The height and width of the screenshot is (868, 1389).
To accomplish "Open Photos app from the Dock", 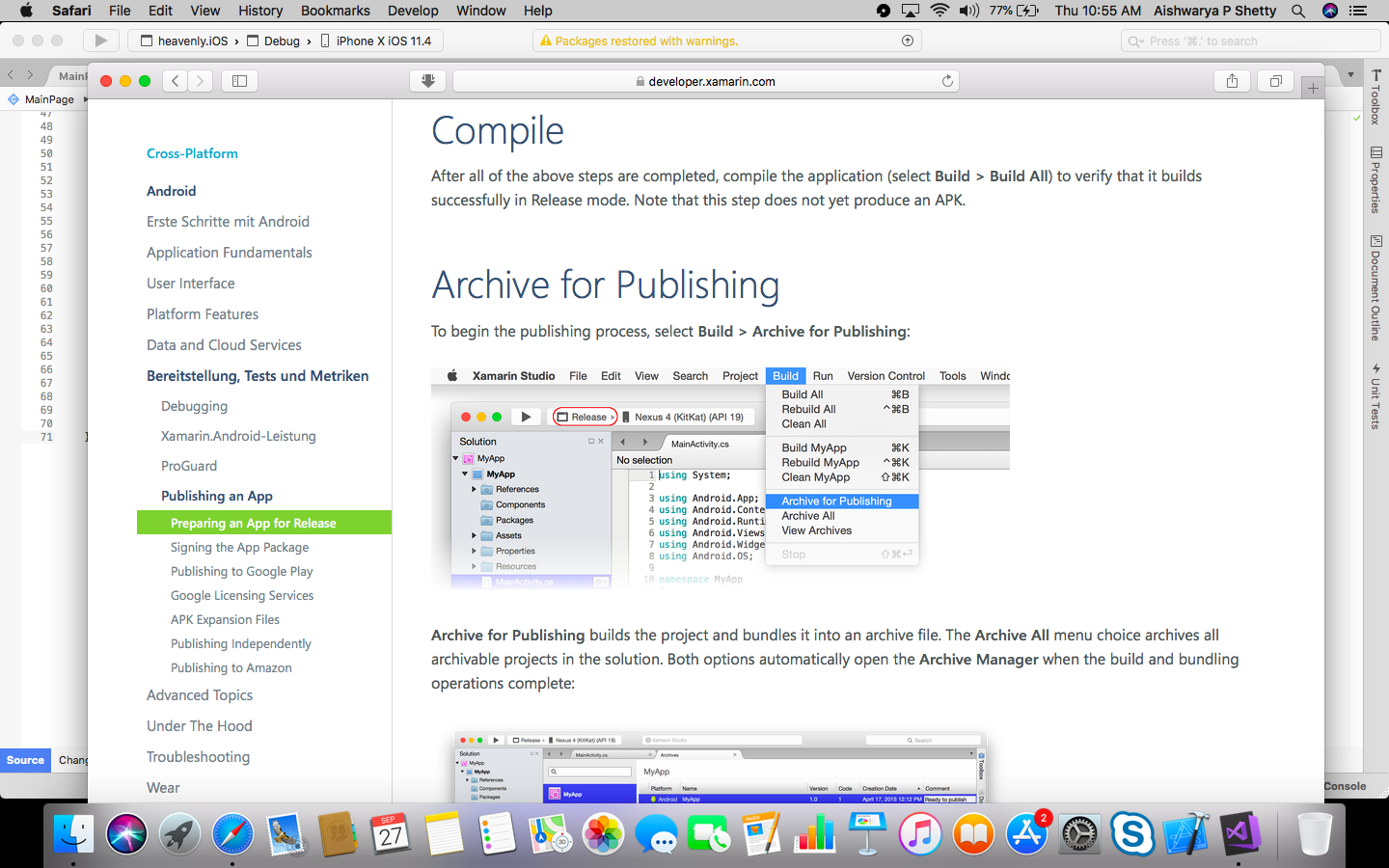I will [x=603, y=834].
